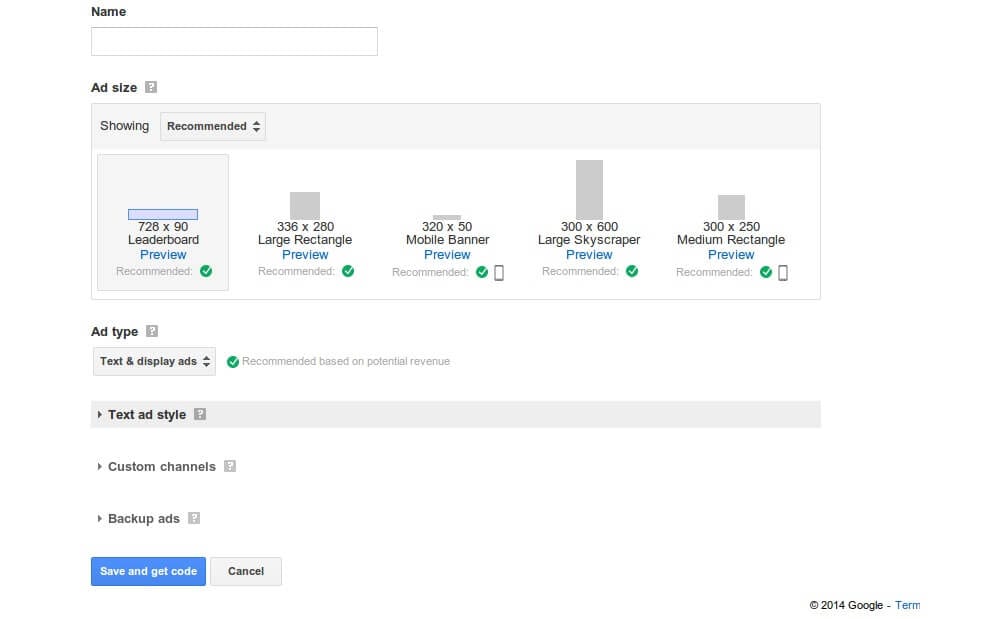Select the 300 x 250 Medium Rectangle thumbnail
This screenshot has width=1000, height=619.
click(731, 207)
